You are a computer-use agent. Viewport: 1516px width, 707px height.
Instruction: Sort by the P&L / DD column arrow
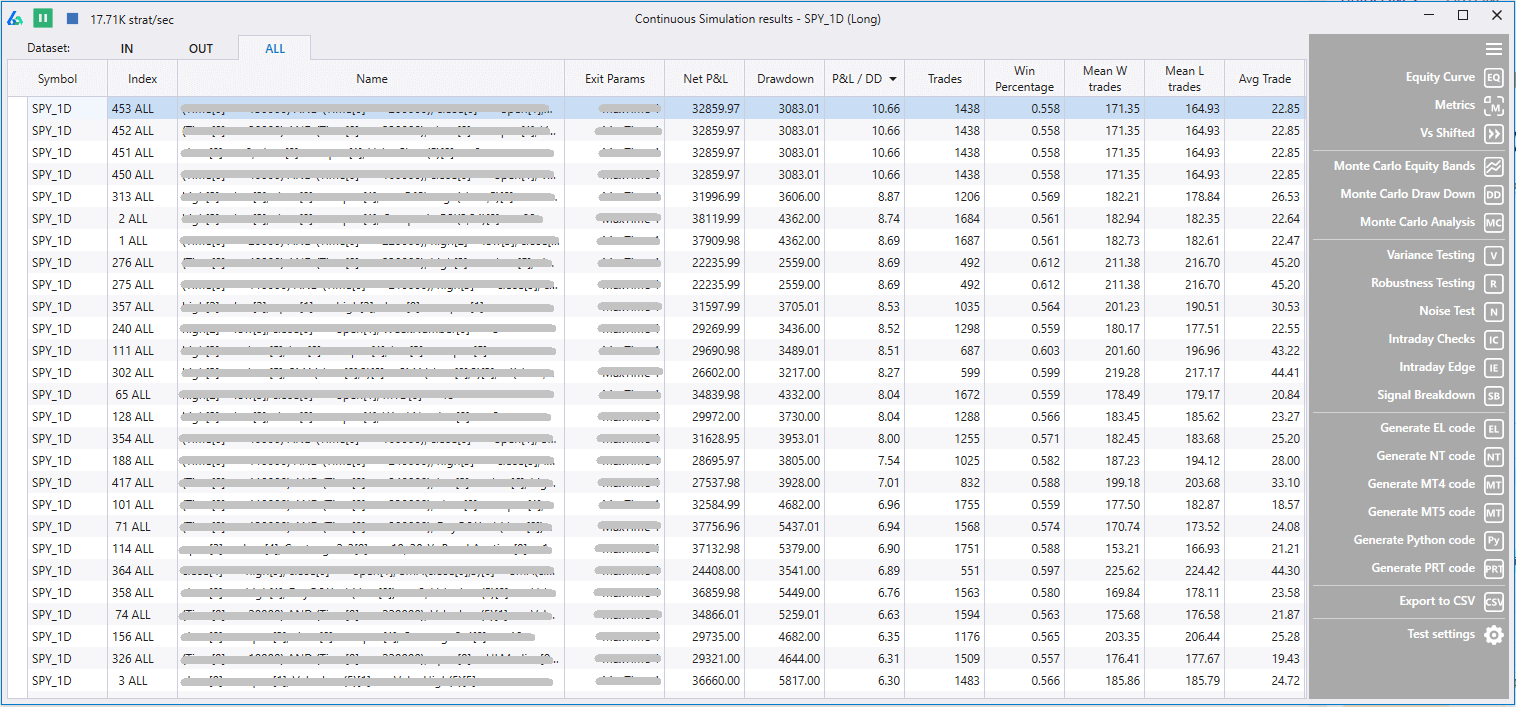892,79
